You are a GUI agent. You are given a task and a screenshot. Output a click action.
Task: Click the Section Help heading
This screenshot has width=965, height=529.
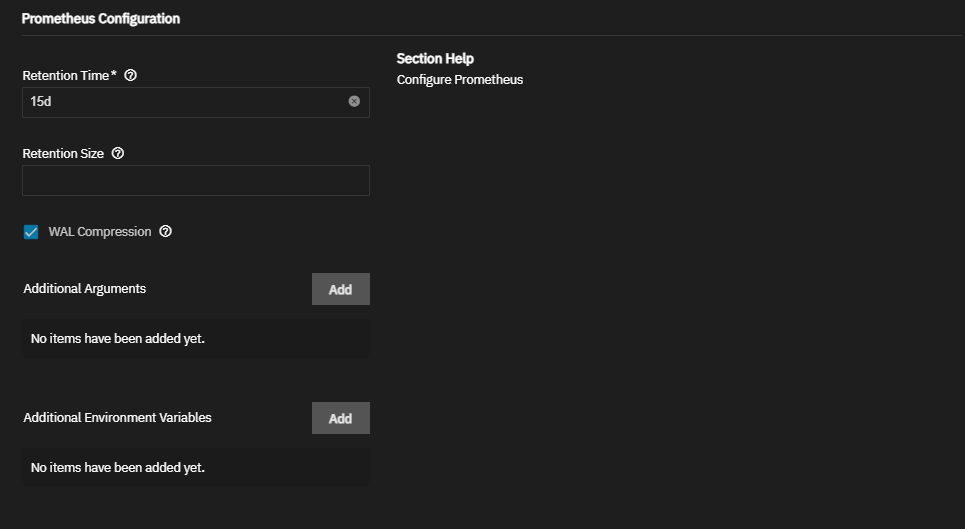coord(435,58)
